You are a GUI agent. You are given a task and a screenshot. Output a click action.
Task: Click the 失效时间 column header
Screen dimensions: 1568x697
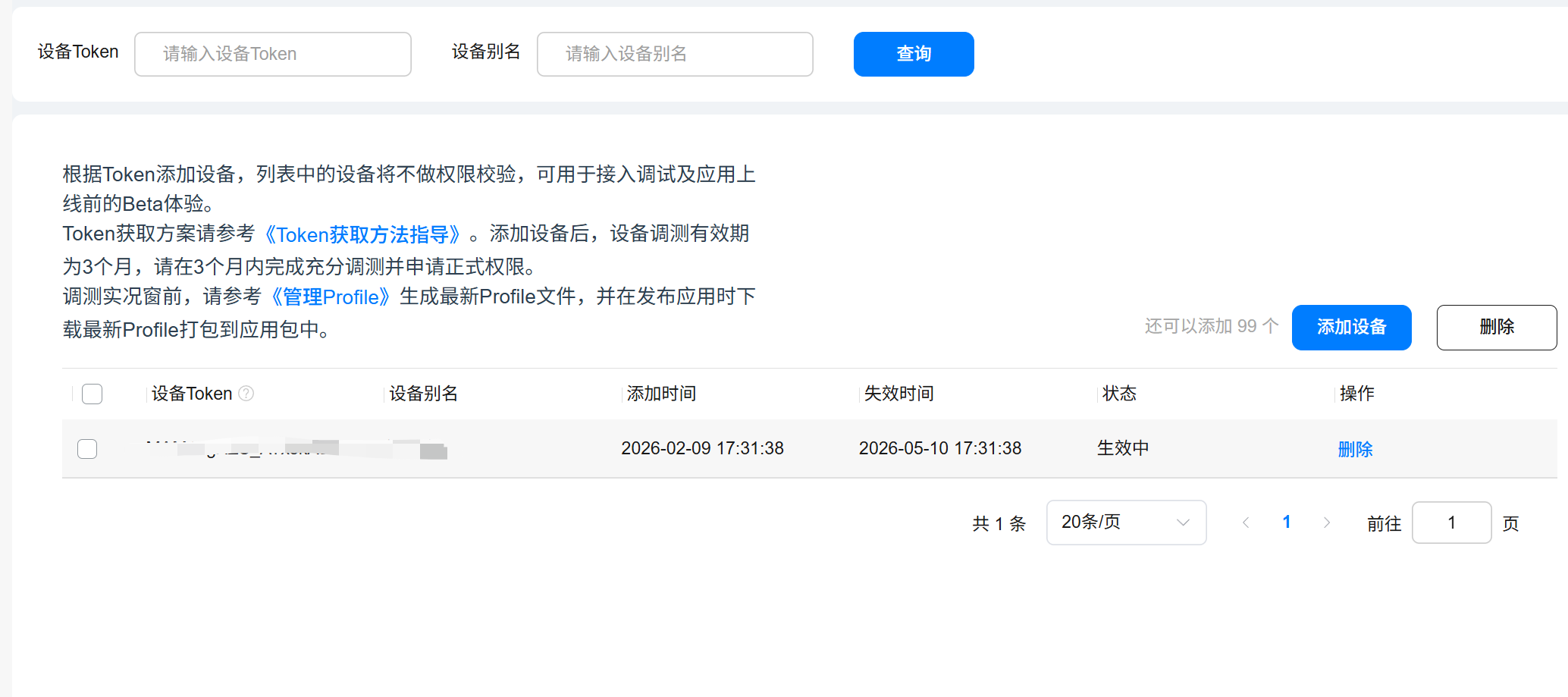pyautogui.click(x=898, y=394)
